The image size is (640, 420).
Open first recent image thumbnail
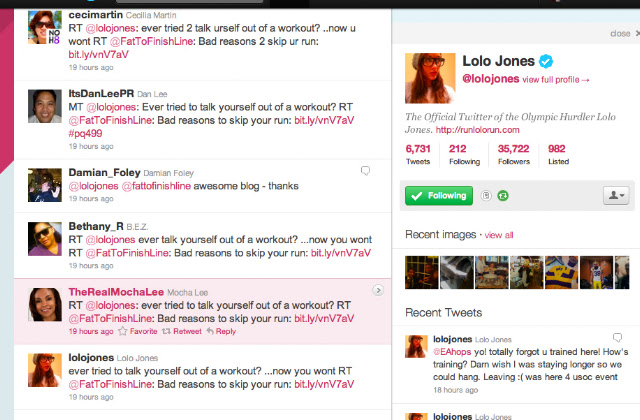pyautogui.click(x=422, y=272)
